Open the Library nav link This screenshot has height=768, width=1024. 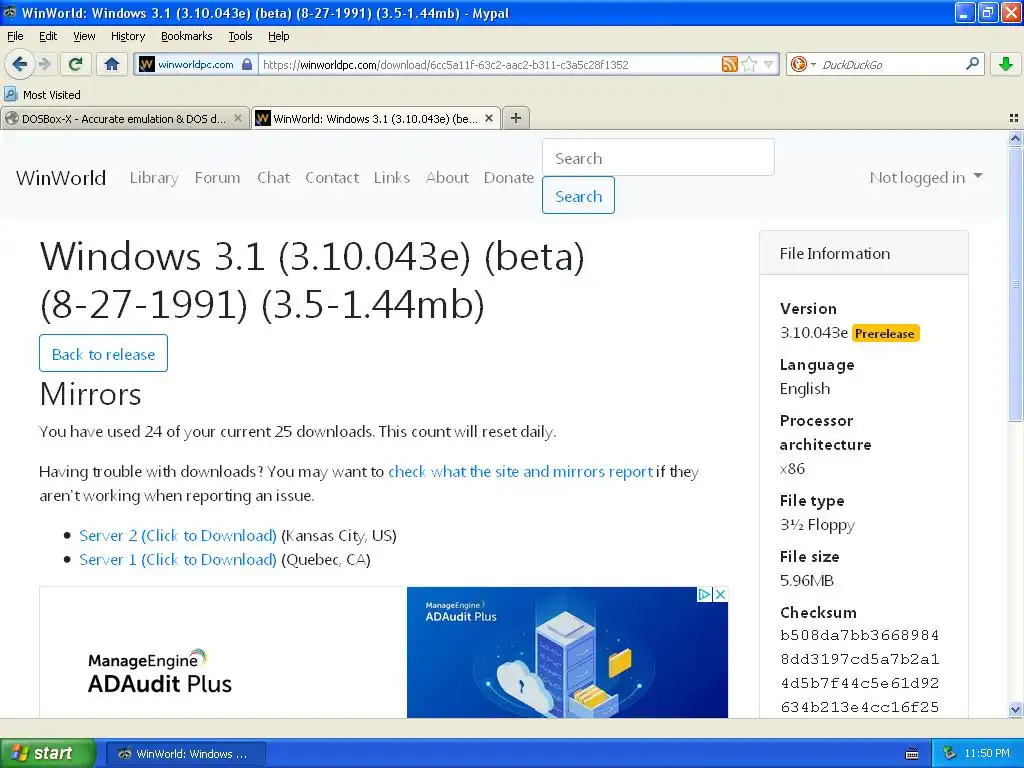click(x=154, y=178)
